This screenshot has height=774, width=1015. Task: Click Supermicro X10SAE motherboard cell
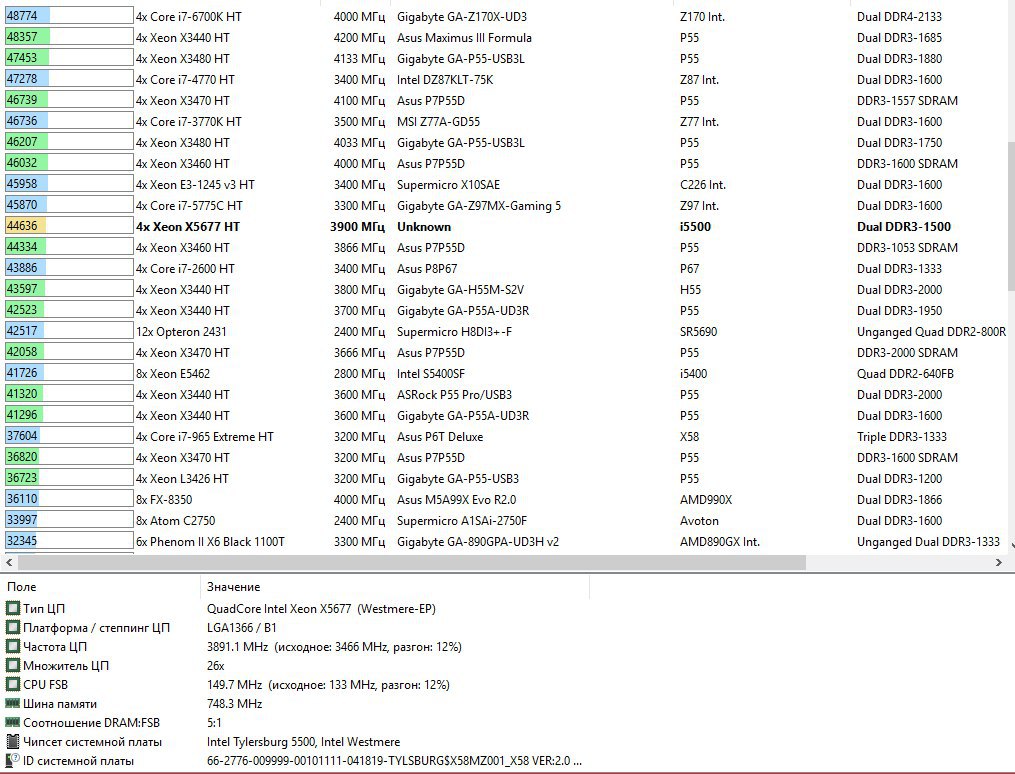click(x=449, y=185)
